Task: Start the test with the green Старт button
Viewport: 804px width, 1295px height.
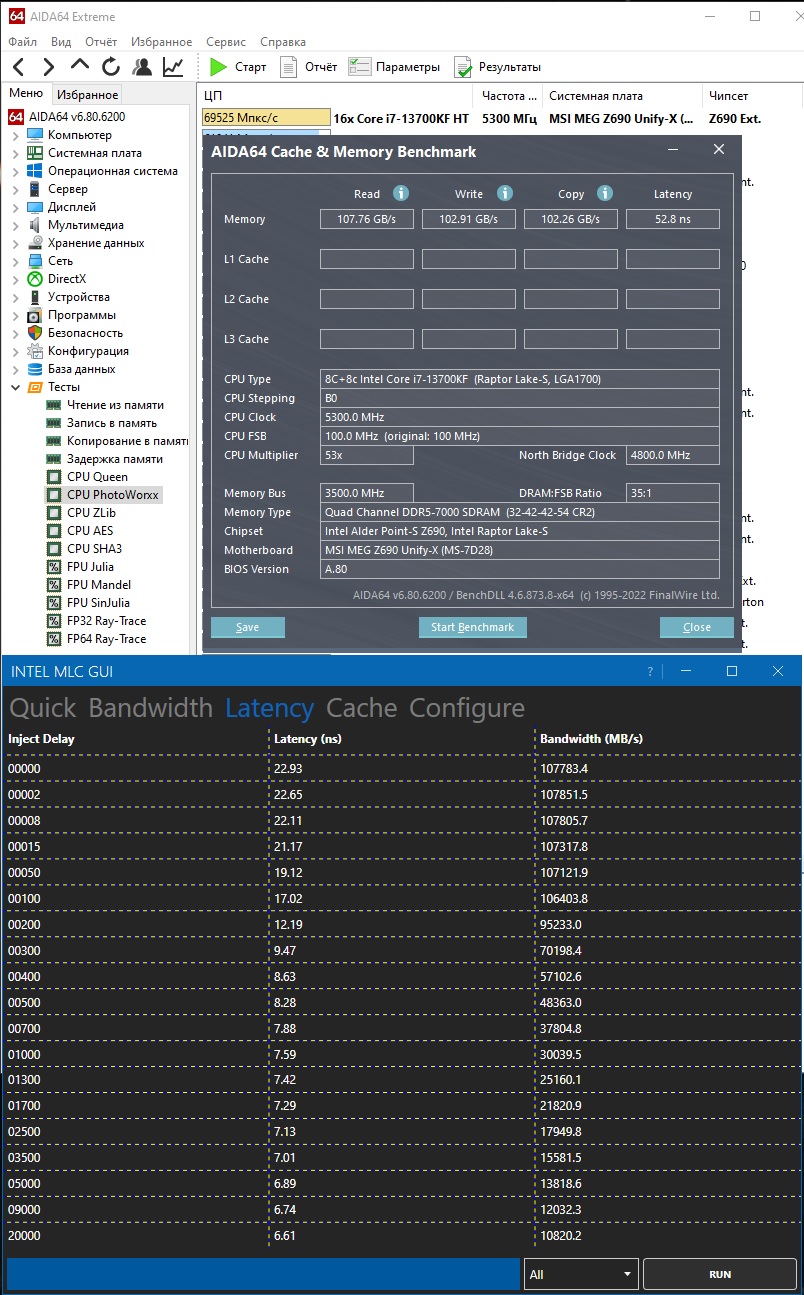Action: (x=238, y=67)
